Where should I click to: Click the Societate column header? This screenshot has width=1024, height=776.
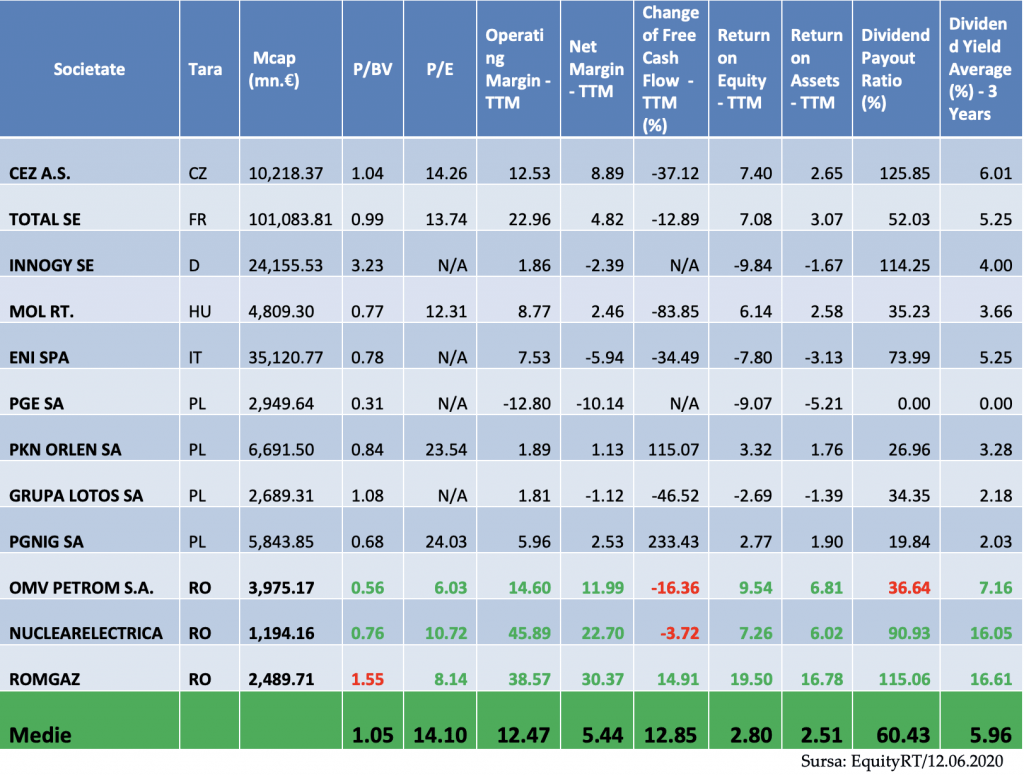[x=90, y=69]
